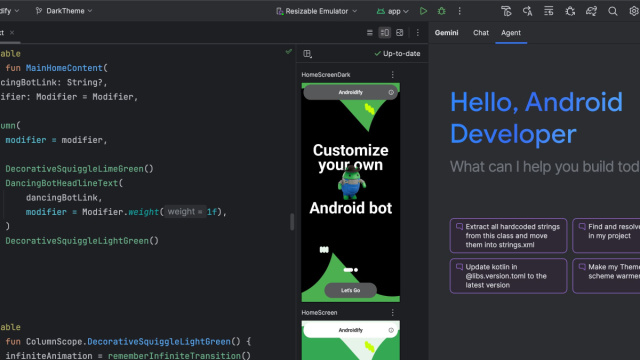Viewport: 640px width, 360px height.
Task: Select the HomeScreenDark preview thumbnail
Action: [351, 192]
